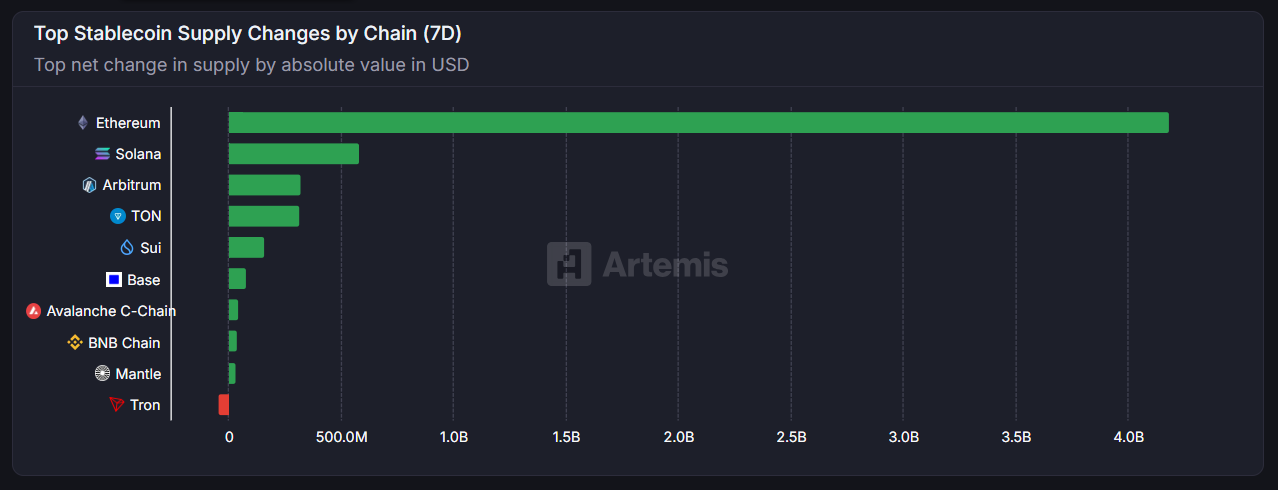The image size is (1278, 490).
Task: Click the '0' x-axis tick label
Action: [x=229, y=436]
